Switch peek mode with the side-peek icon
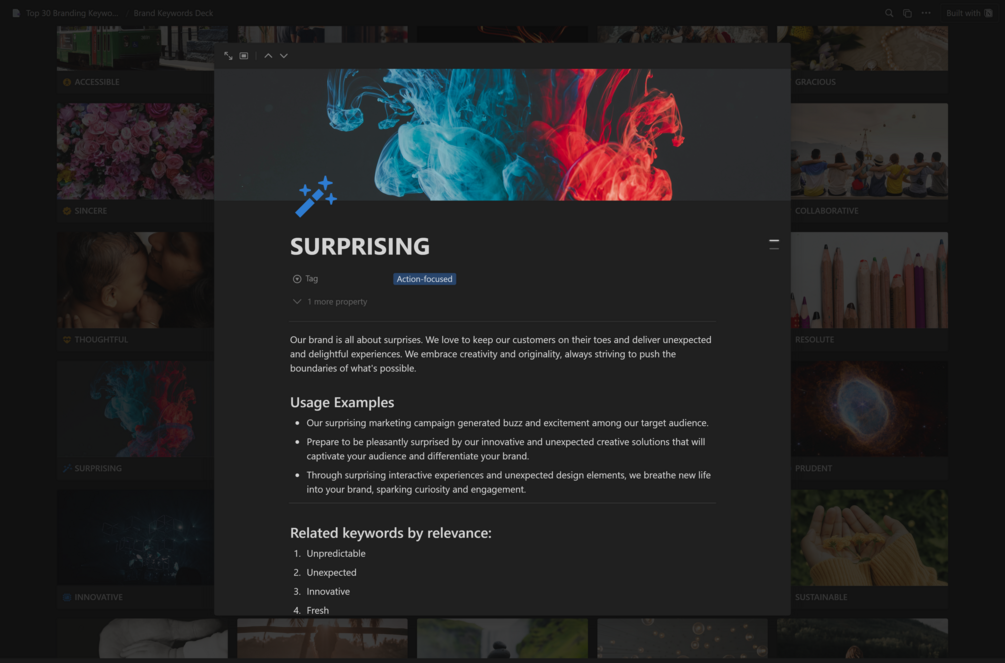1005x663 pixels. coord(244,56)
